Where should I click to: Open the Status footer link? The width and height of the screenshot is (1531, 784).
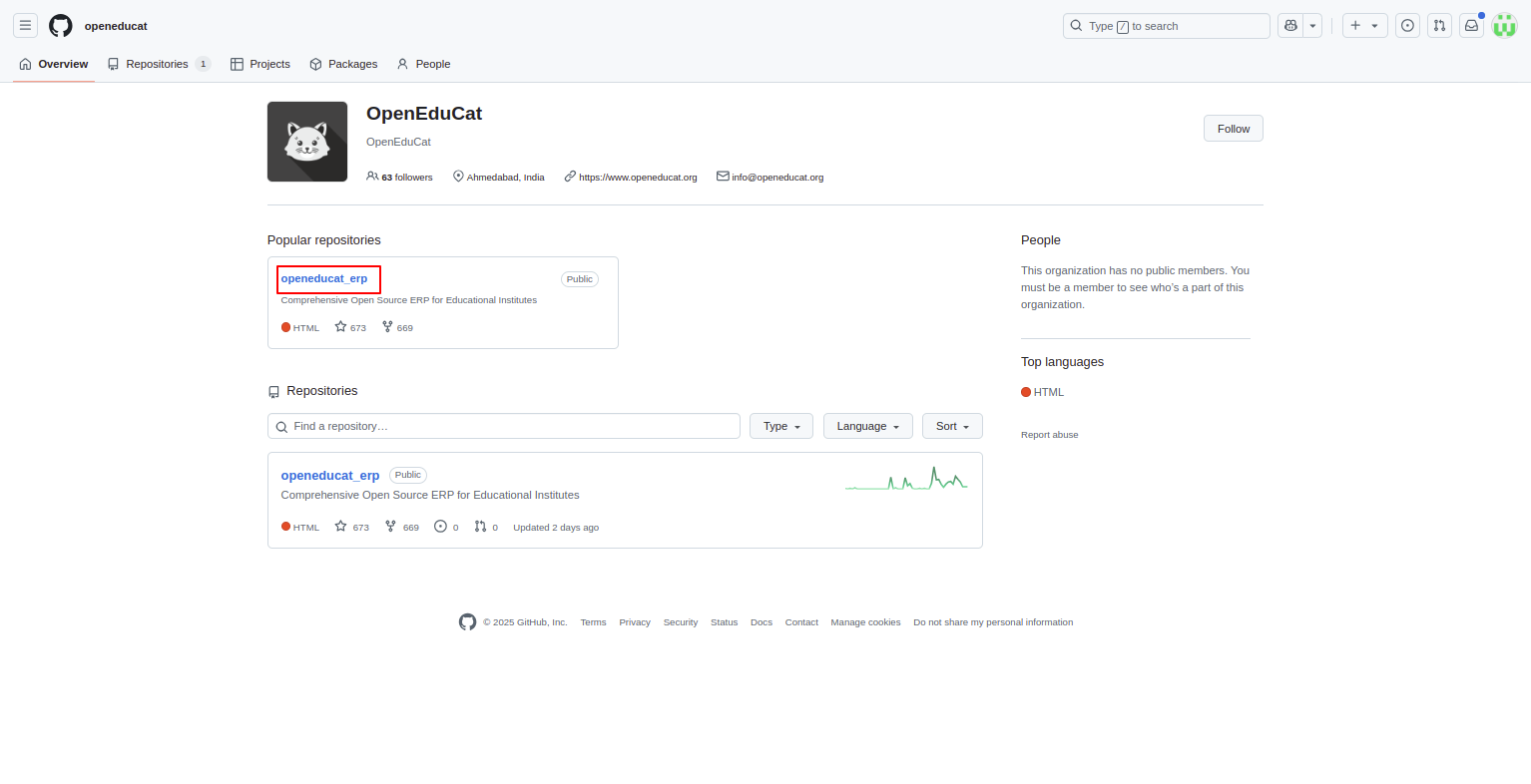[724, 622]
